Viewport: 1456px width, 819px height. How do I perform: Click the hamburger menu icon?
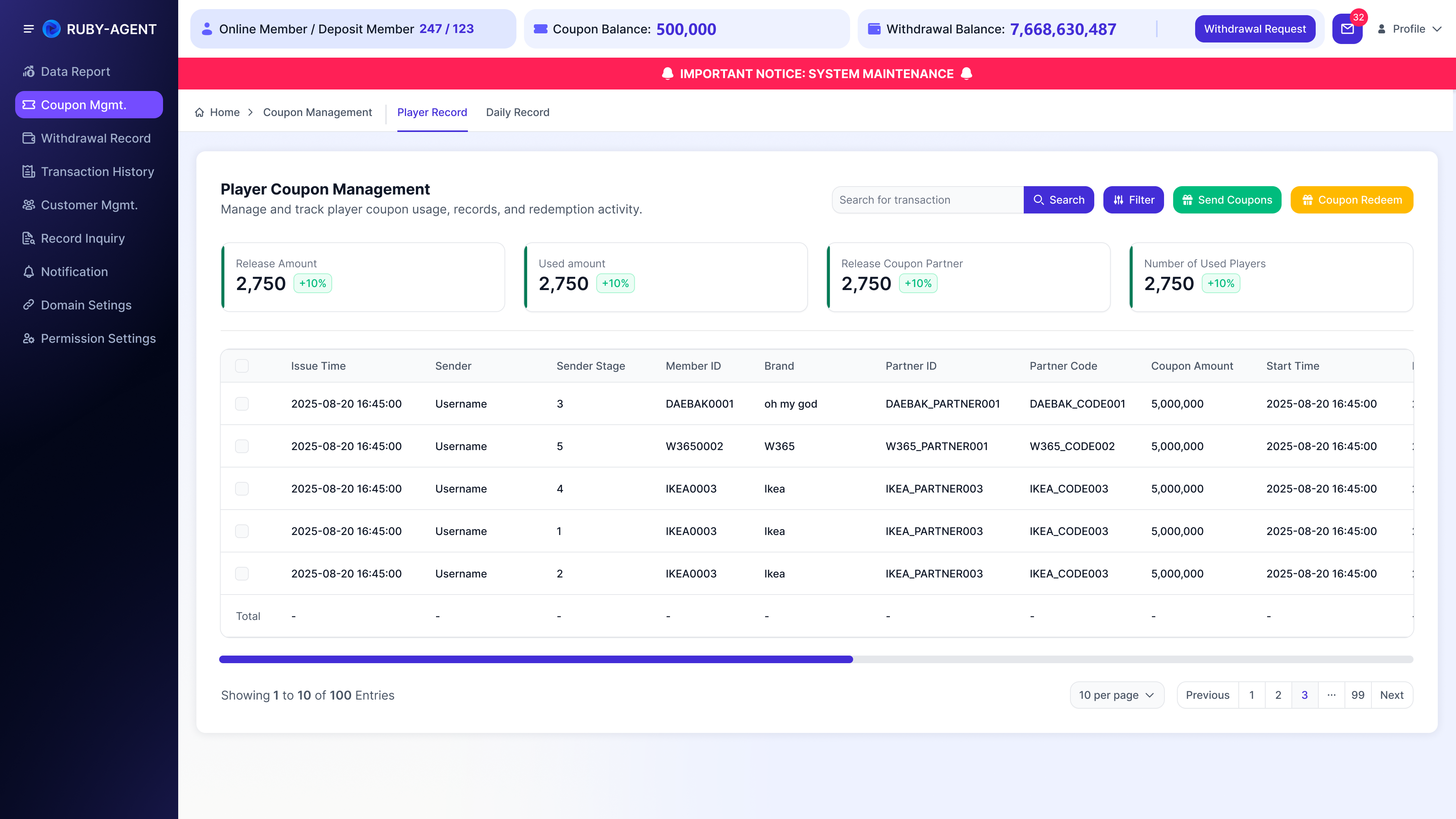(x=28, y=29)
